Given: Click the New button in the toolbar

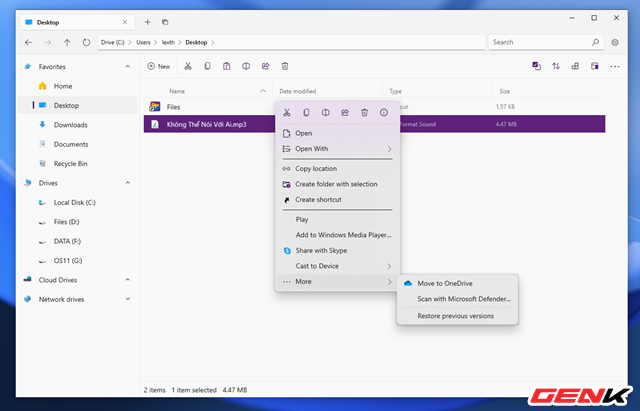Looking at the screenshot, I should tap(159, 66).
